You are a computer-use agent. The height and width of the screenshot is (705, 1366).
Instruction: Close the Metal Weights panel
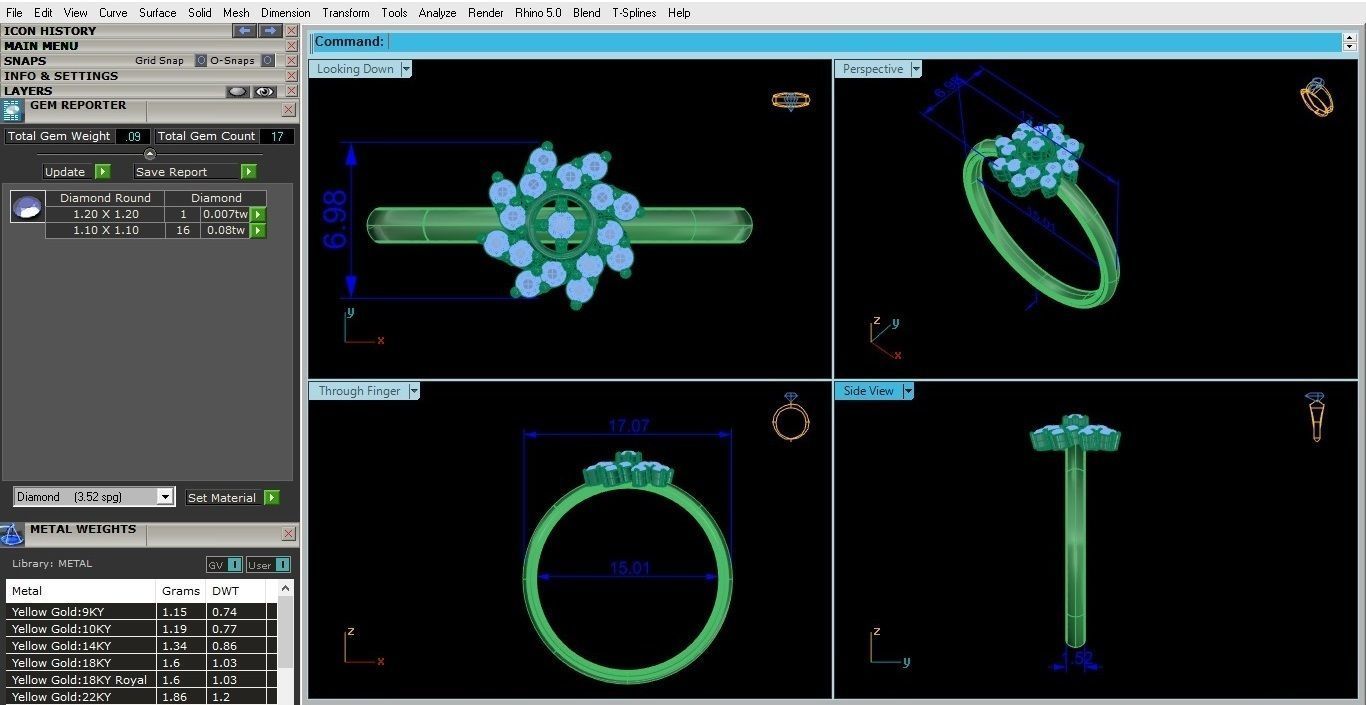point(289,534)
